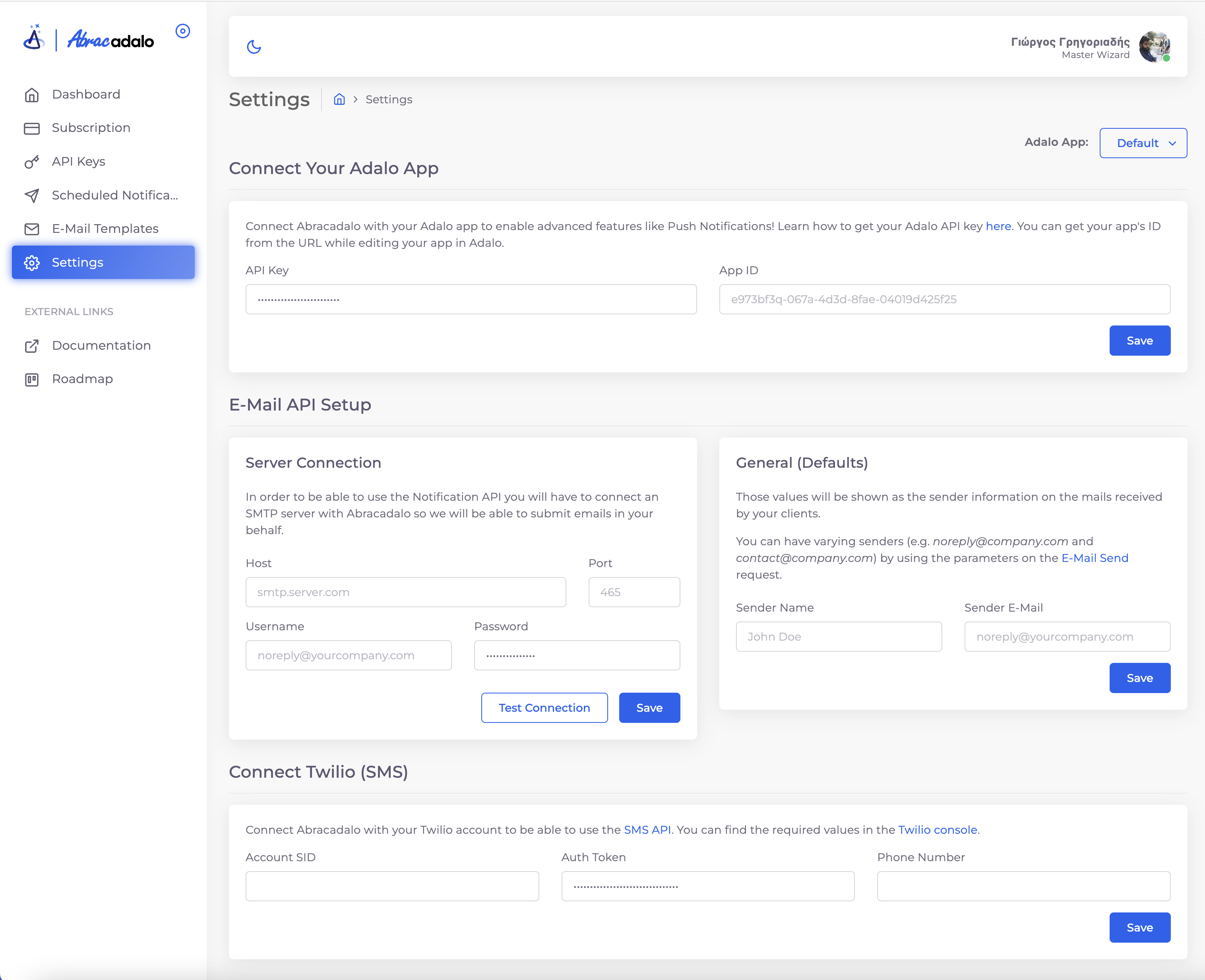
Task: Click the Abracadalo wizard hat logo
Action: coord(34,38)
